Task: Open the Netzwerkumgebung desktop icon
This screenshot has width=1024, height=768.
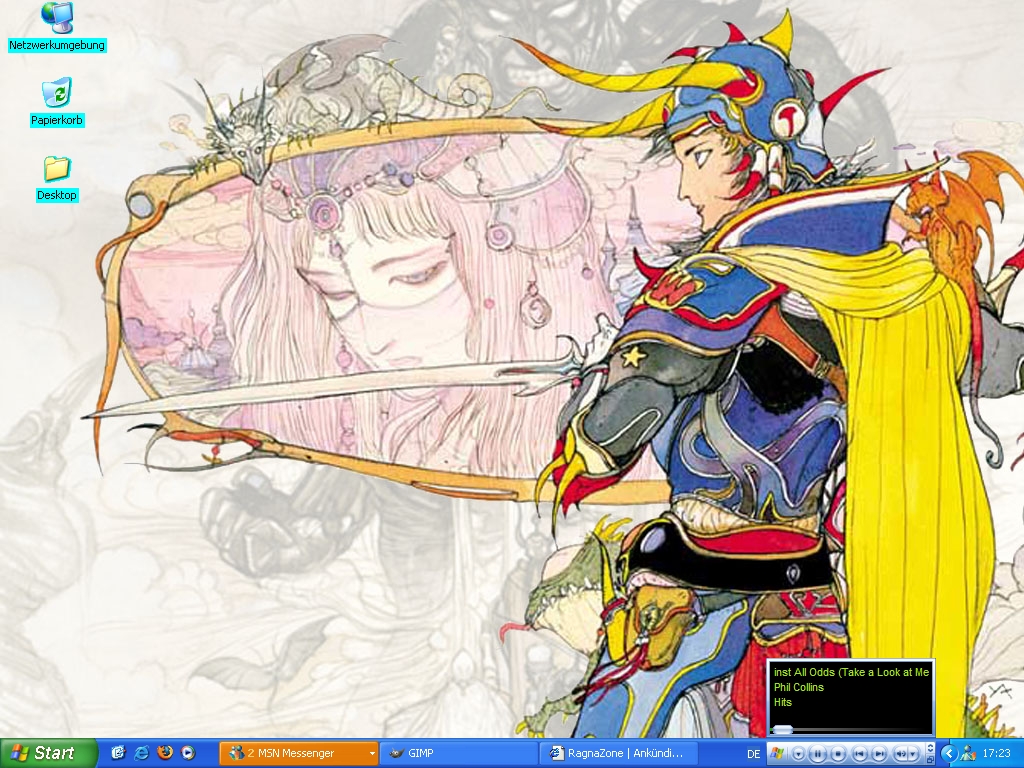Action: click(56, 18)
